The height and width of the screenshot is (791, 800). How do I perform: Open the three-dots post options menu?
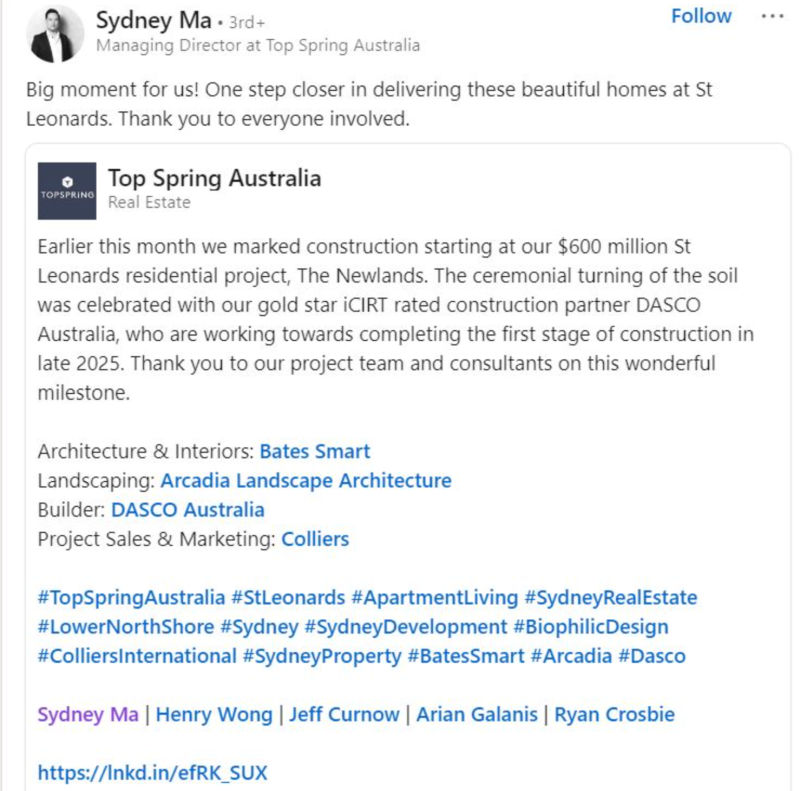773,17
